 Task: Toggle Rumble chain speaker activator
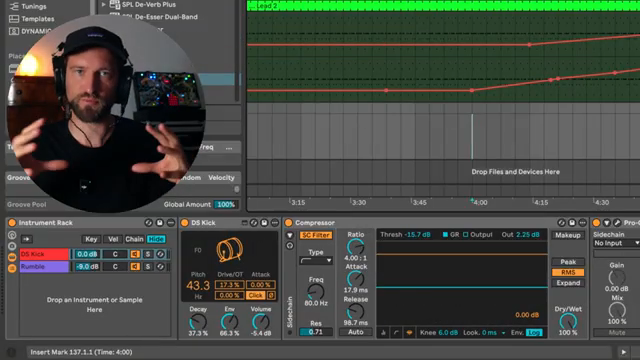pos(135,267)
